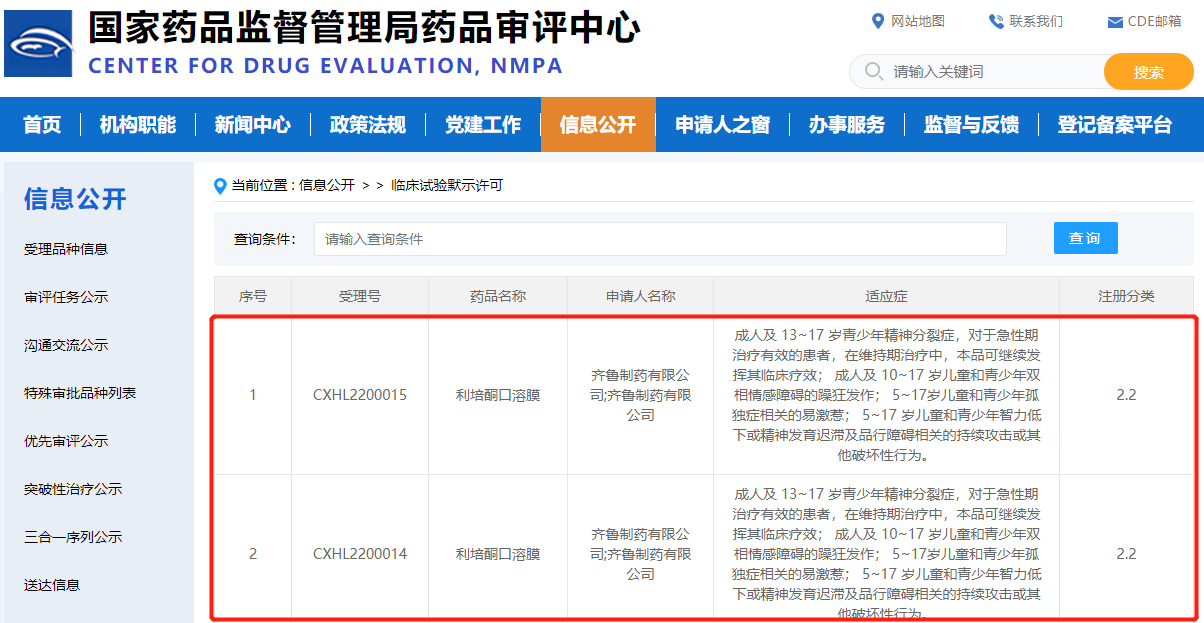Open 监督与反馈 navigation menu

tap(971, 125)
